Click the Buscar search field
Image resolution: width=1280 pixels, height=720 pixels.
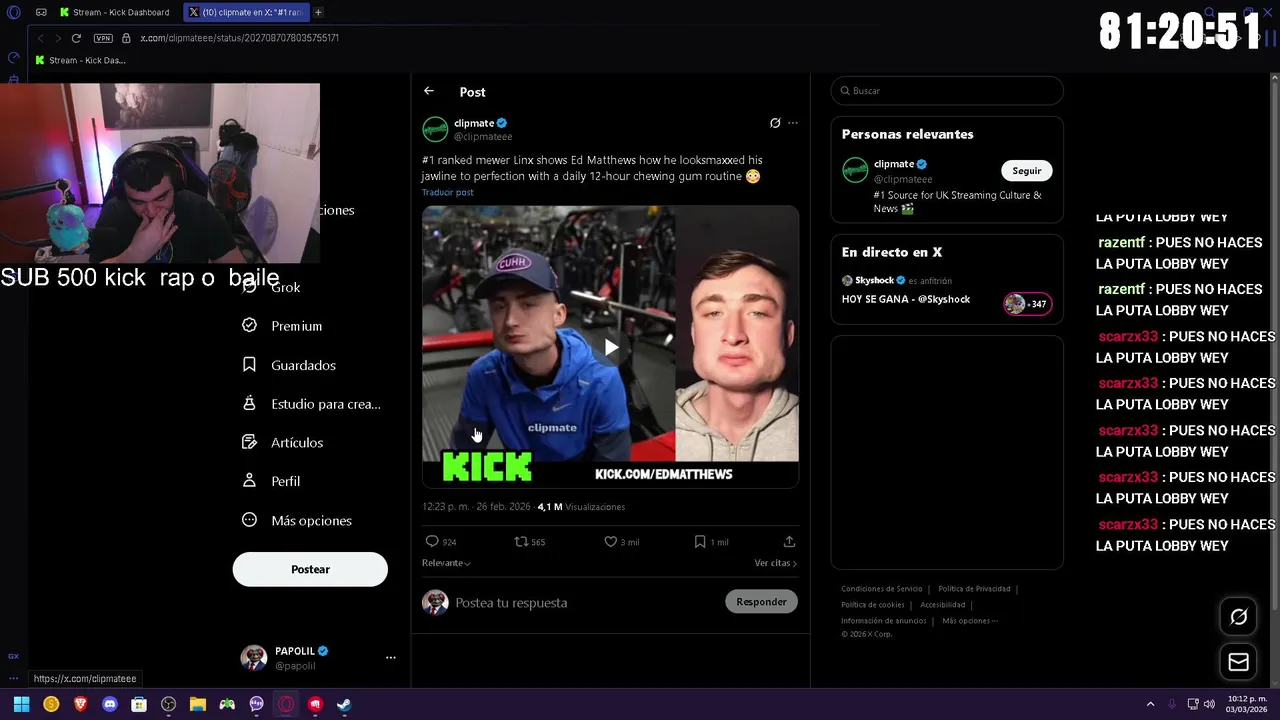tap(947, 91)
